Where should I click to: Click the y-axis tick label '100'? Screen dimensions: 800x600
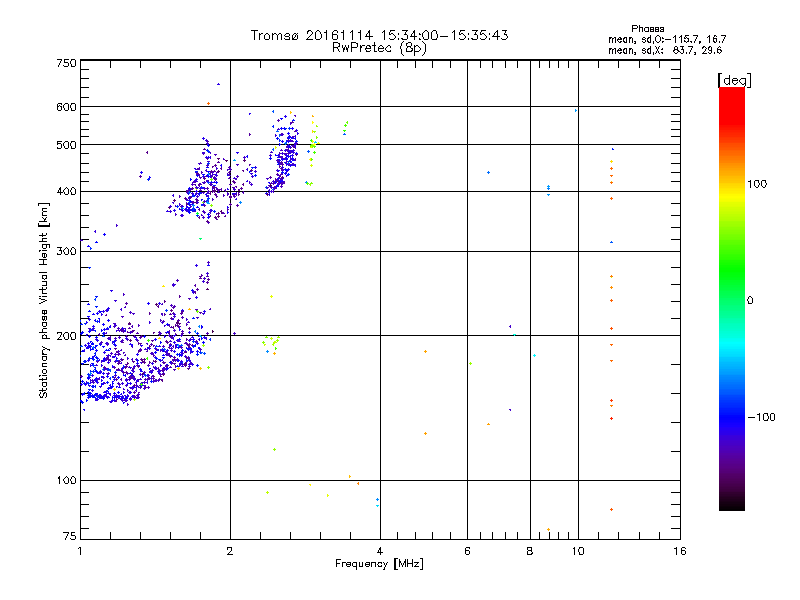point(66,481)
